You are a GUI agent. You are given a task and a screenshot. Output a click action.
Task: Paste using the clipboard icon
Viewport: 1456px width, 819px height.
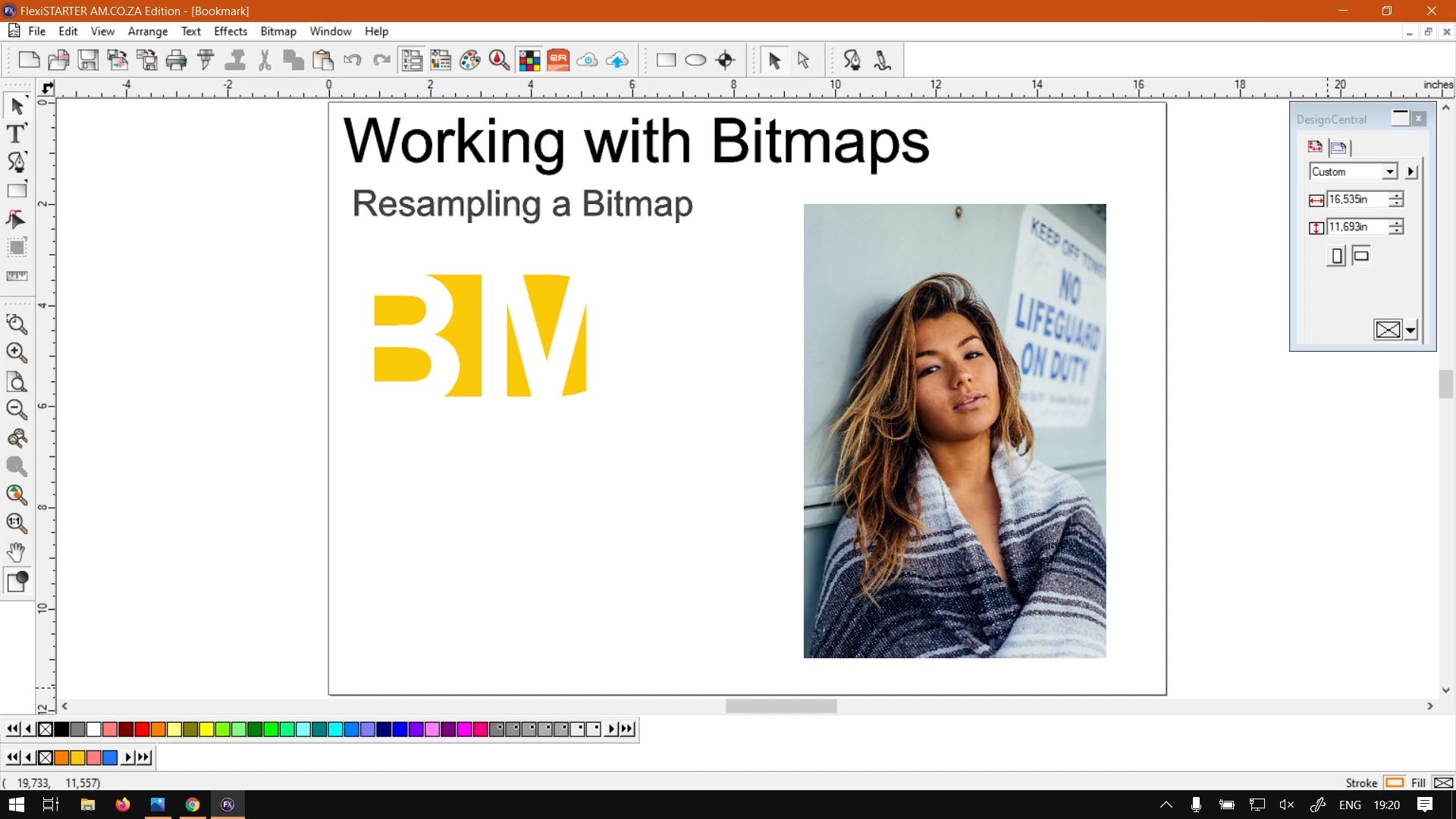tap(323, 60)
